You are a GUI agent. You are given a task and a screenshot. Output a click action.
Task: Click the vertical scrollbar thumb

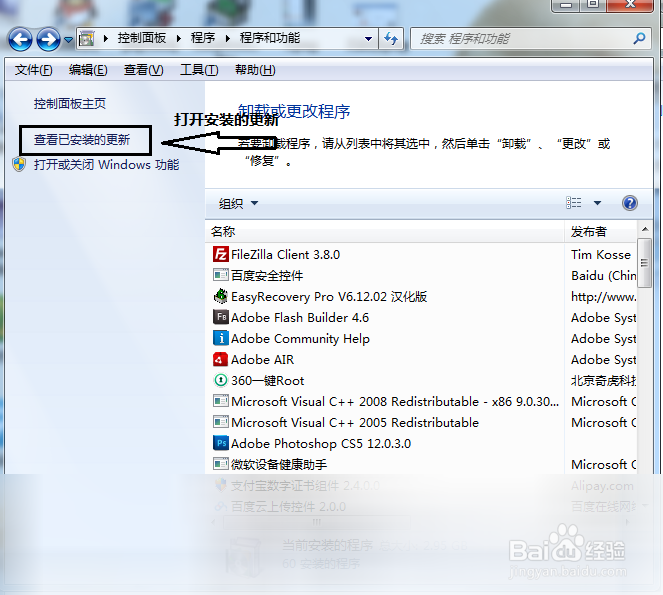(x=644, y=263)
